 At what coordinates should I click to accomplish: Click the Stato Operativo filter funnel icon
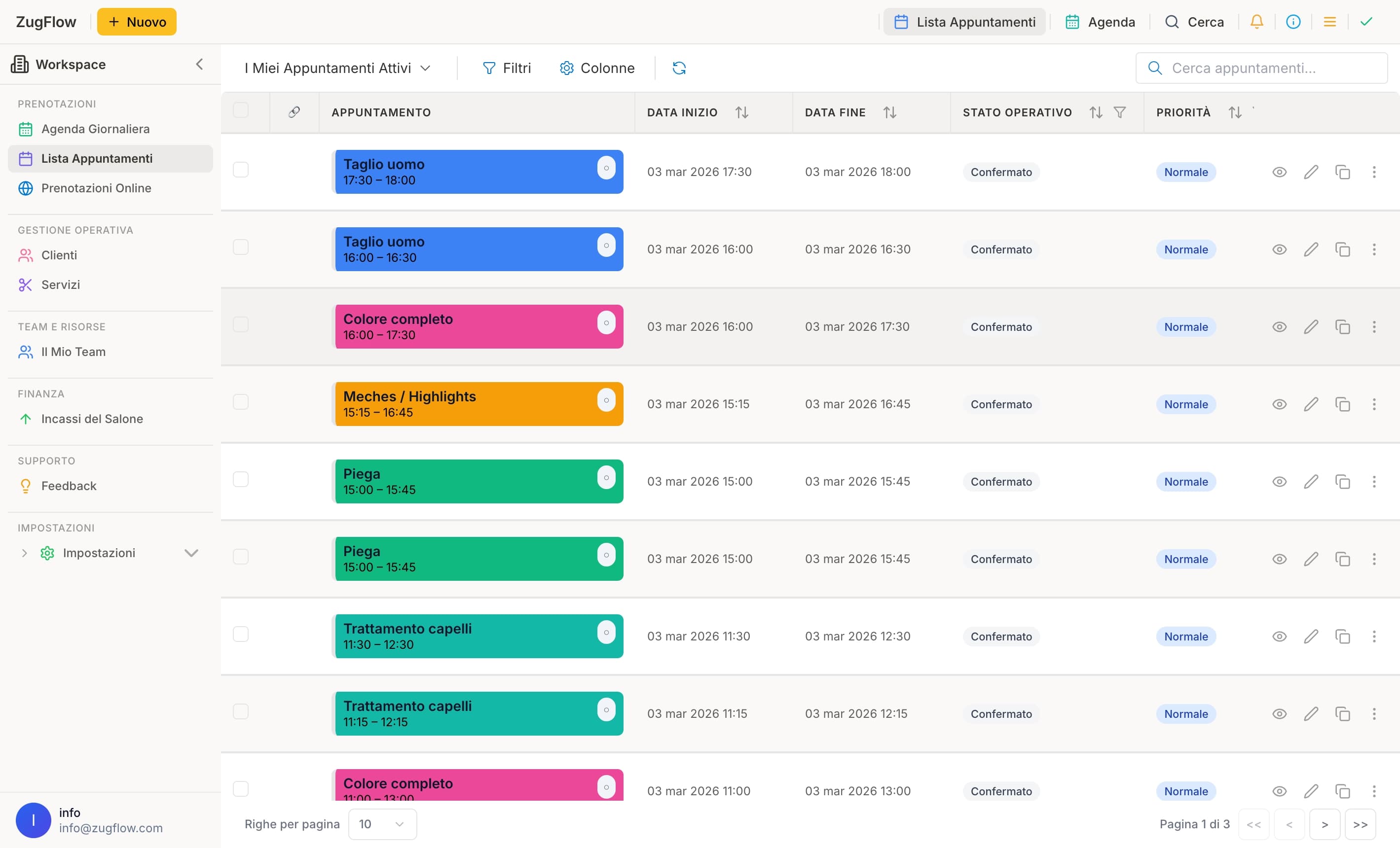click(x=1119, y=112)
